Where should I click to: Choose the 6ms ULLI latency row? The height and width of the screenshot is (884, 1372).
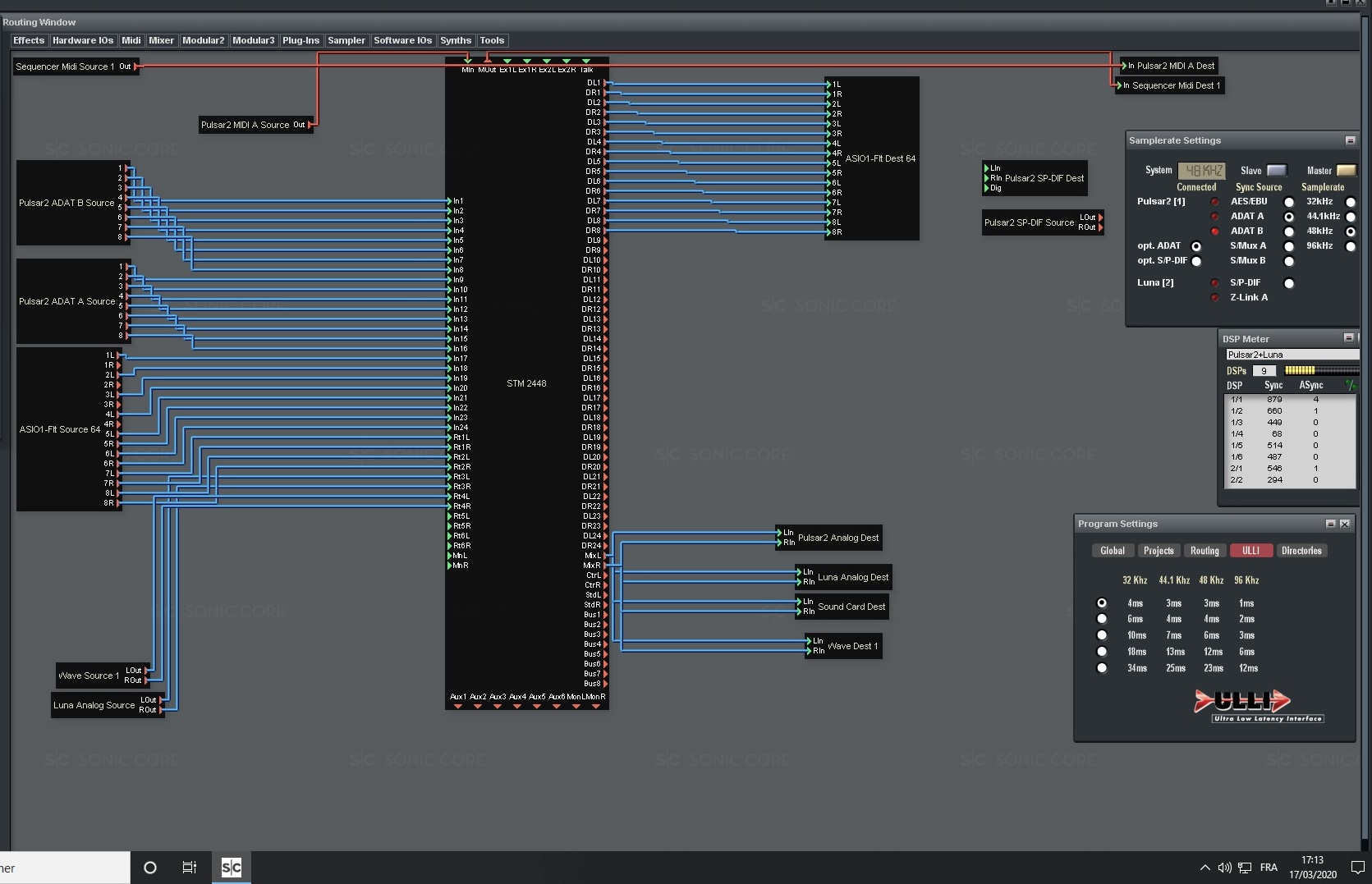pyautogui.click(x=1102, y=619)
